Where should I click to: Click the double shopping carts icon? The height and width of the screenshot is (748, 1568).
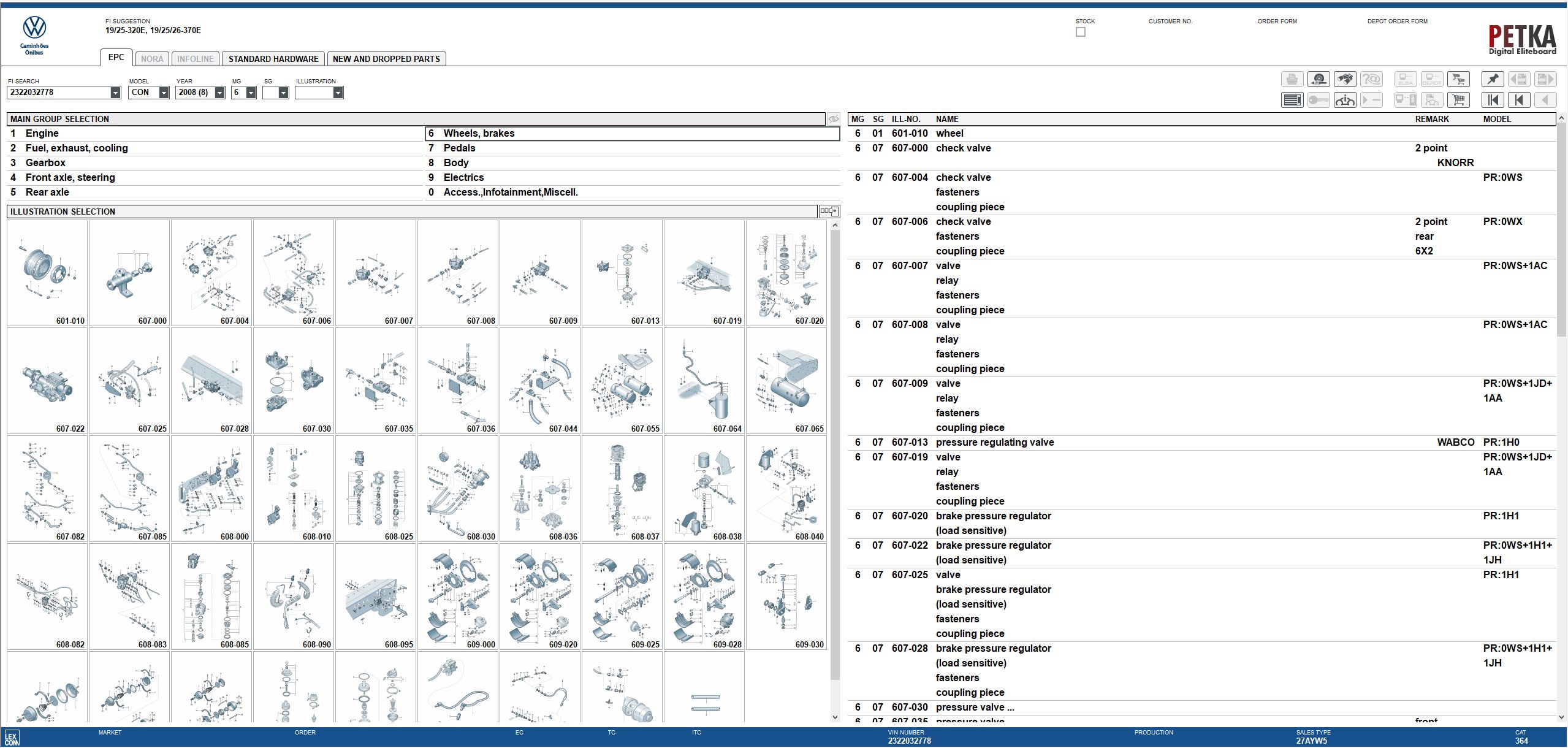tap(1458, 79)
